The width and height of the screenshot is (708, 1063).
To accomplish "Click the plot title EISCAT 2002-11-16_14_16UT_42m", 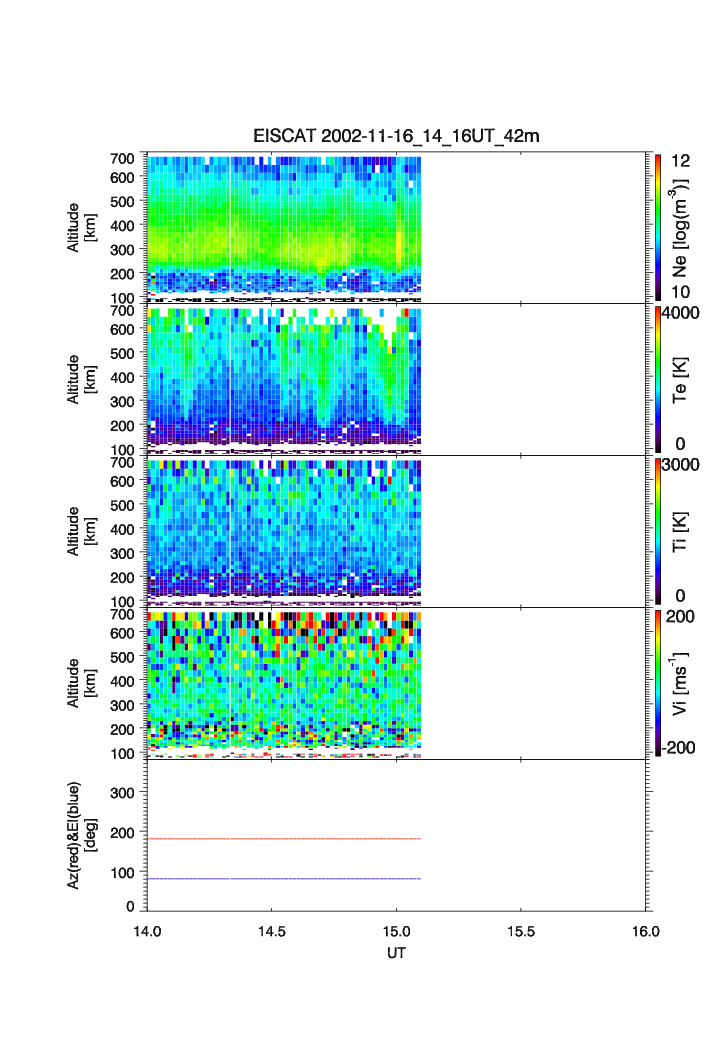I will click(x=396, y=136).
